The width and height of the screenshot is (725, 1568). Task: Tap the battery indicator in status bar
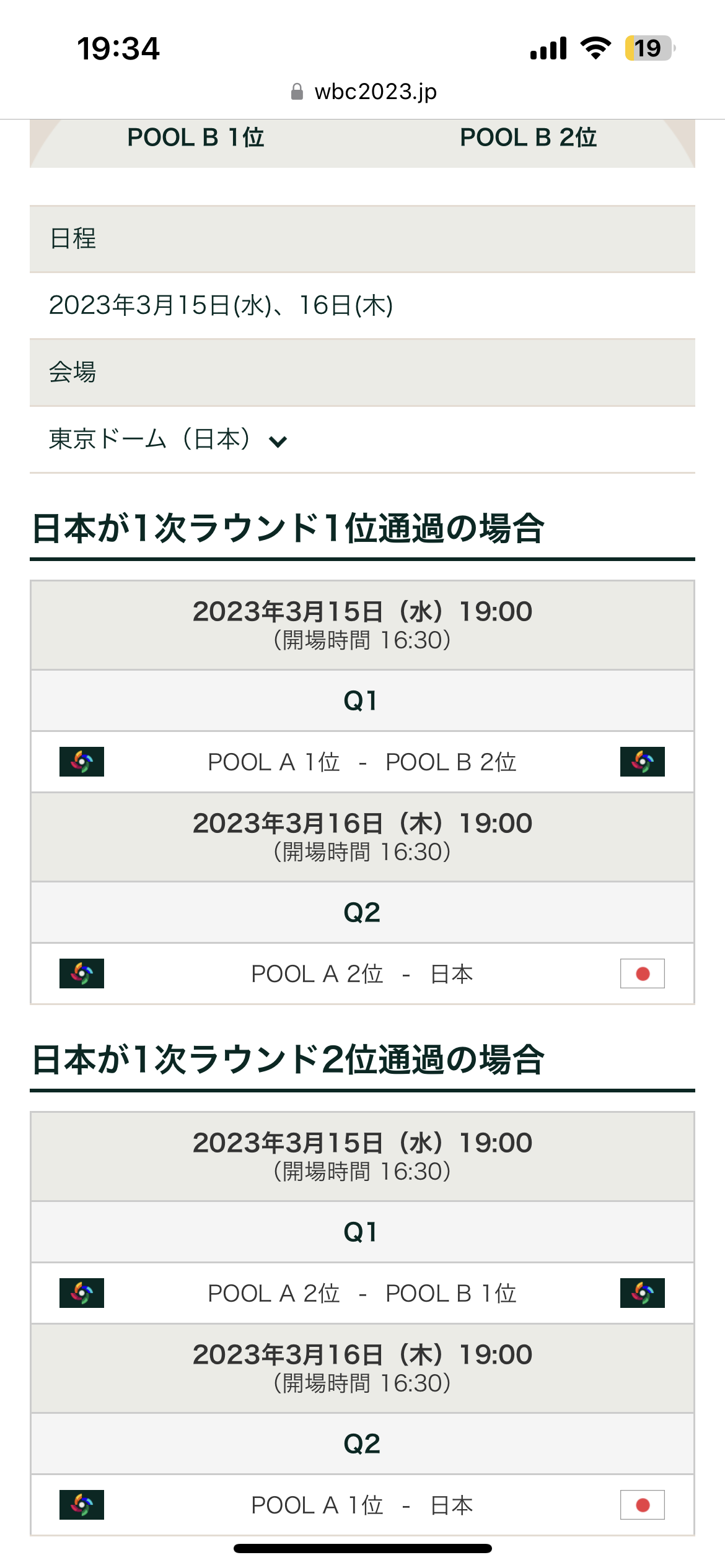point(649,48)
